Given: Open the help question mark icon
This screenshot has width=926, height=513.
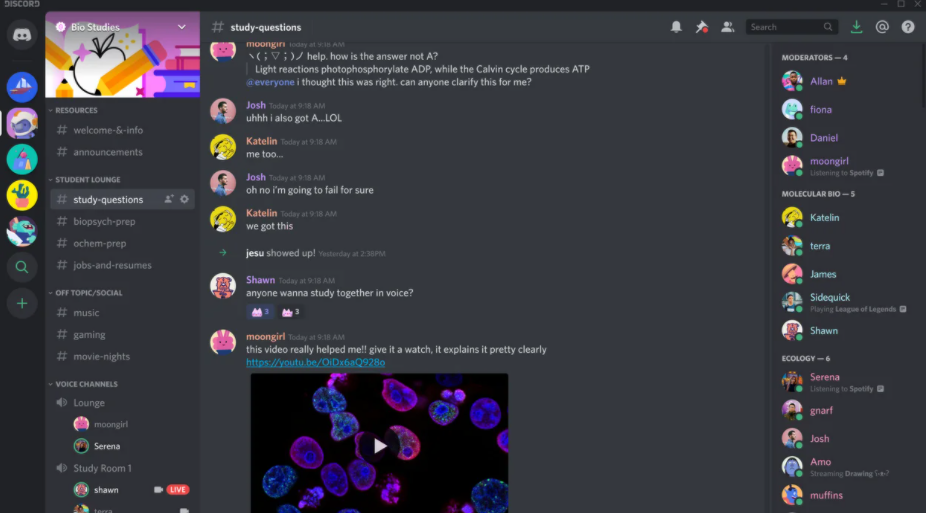Looking at the screenshot, I should 908,27.
